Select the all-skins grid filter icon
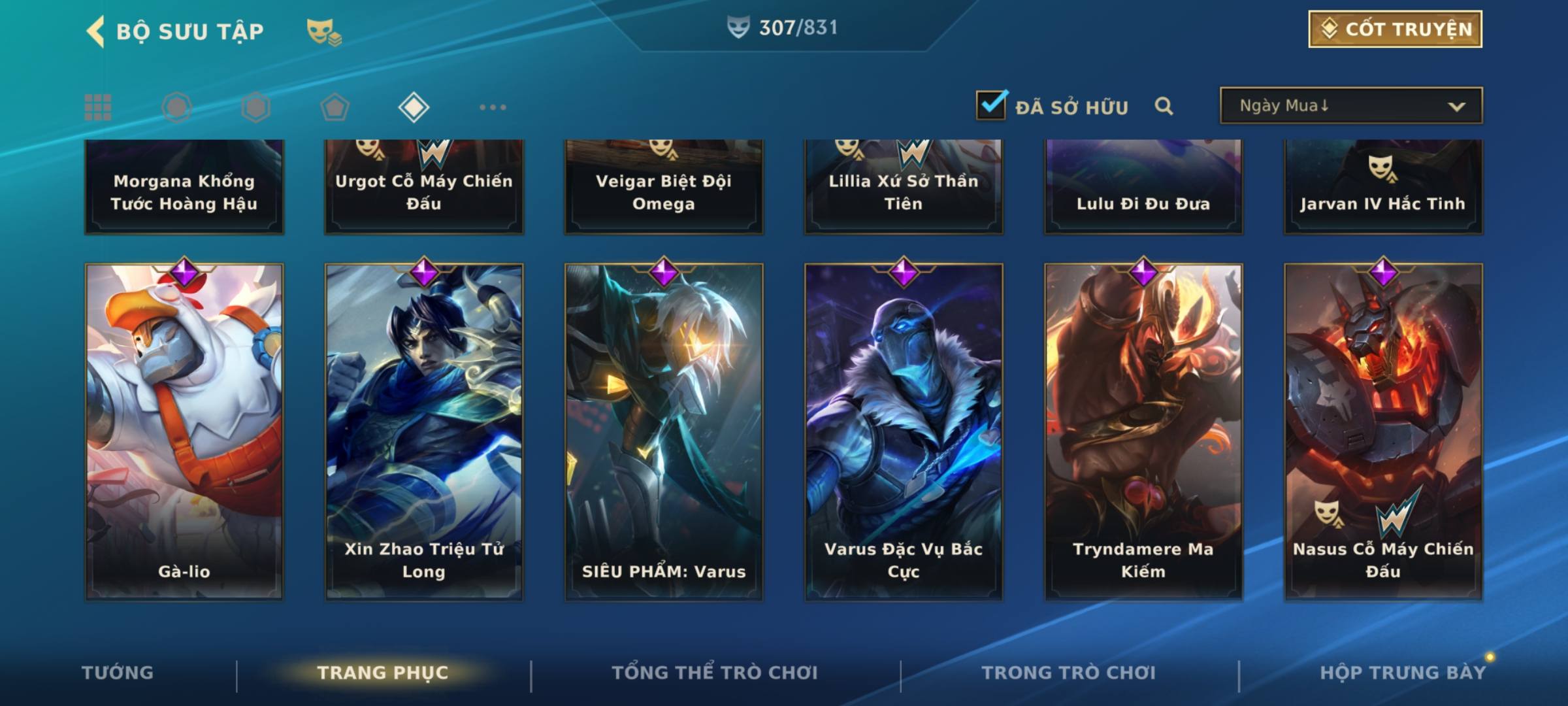The width and height of the screenshot is (1568, 706). click(98, 107)
